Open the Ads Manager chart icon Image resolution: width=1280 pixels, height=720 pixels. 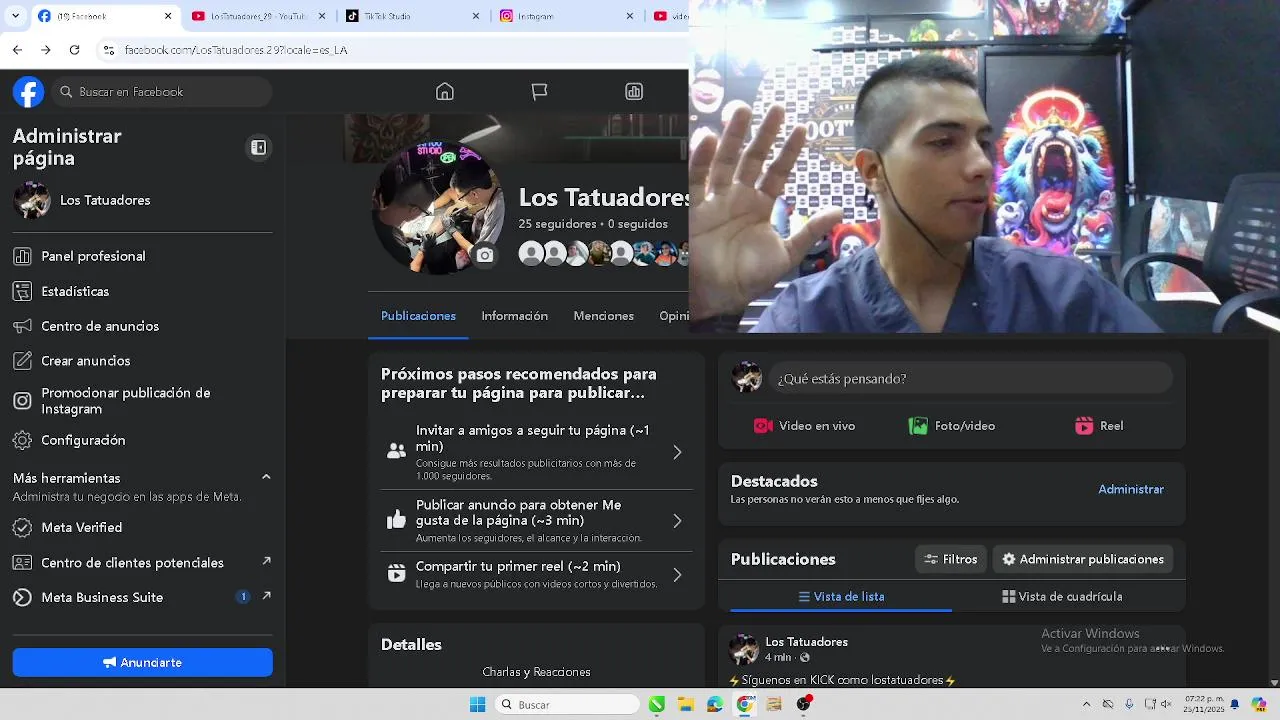[634, 92]
